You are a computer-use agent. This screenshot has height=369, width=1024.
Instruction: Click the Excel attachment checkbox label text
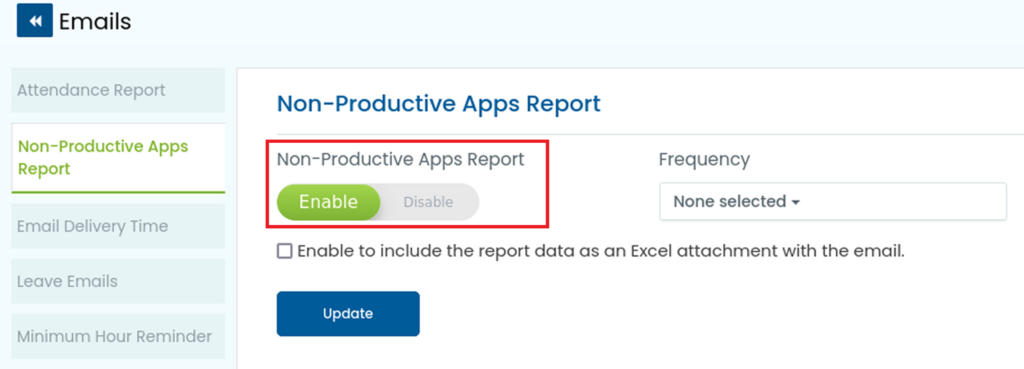(x=601, y=251)
